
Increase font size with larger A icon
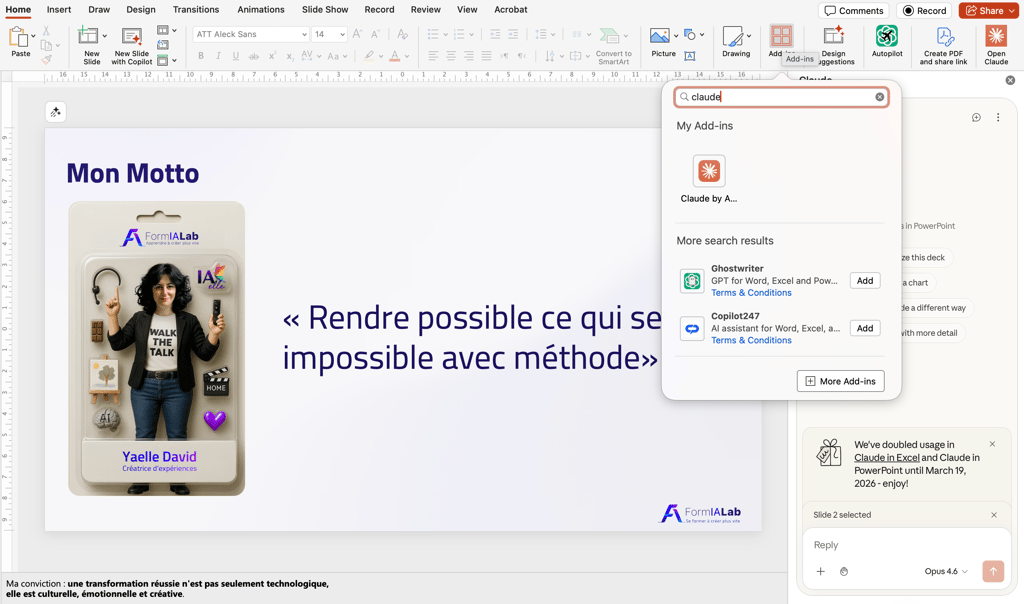pyautogui.click(x=357, y=34)
